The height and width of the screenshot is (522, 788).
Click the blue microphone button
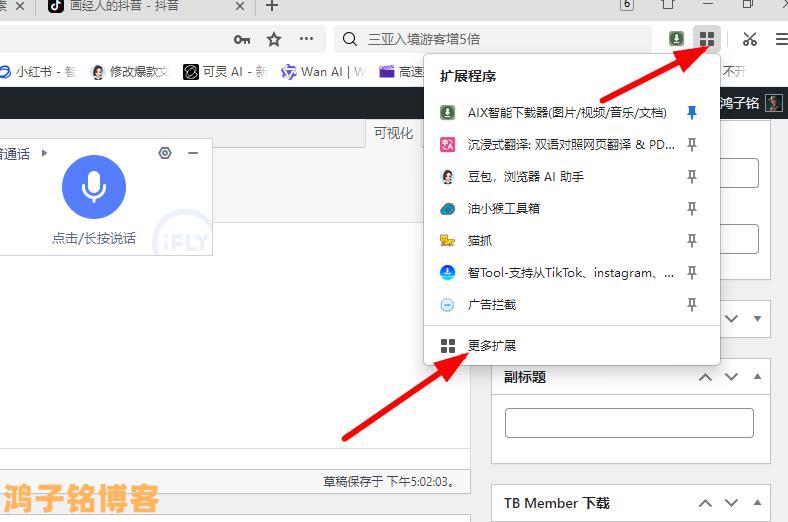tap(94, 186)
